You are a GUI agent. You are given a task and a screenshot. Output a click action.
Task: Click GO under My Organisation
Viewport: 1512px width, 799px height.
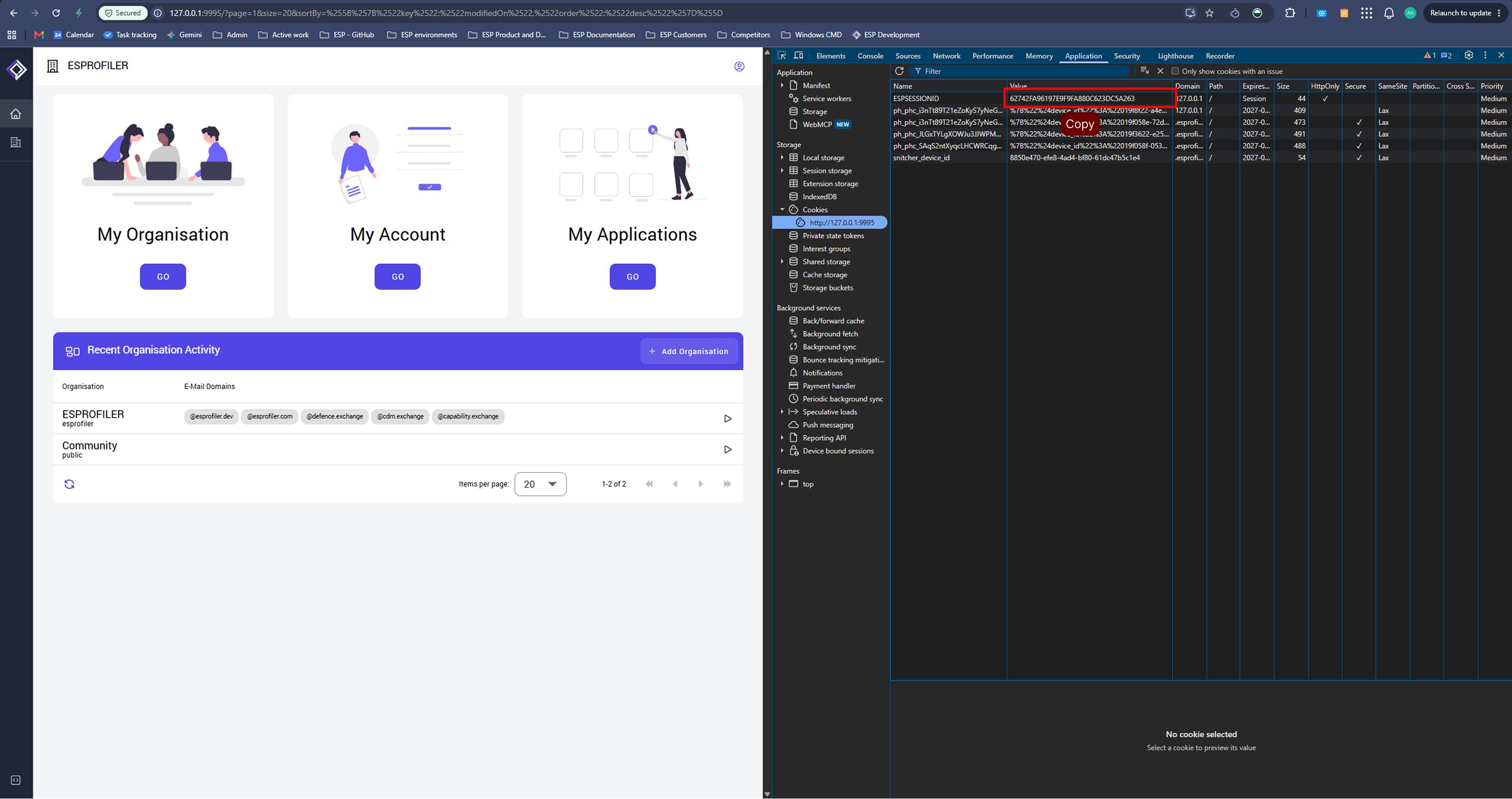coord(163,277)
